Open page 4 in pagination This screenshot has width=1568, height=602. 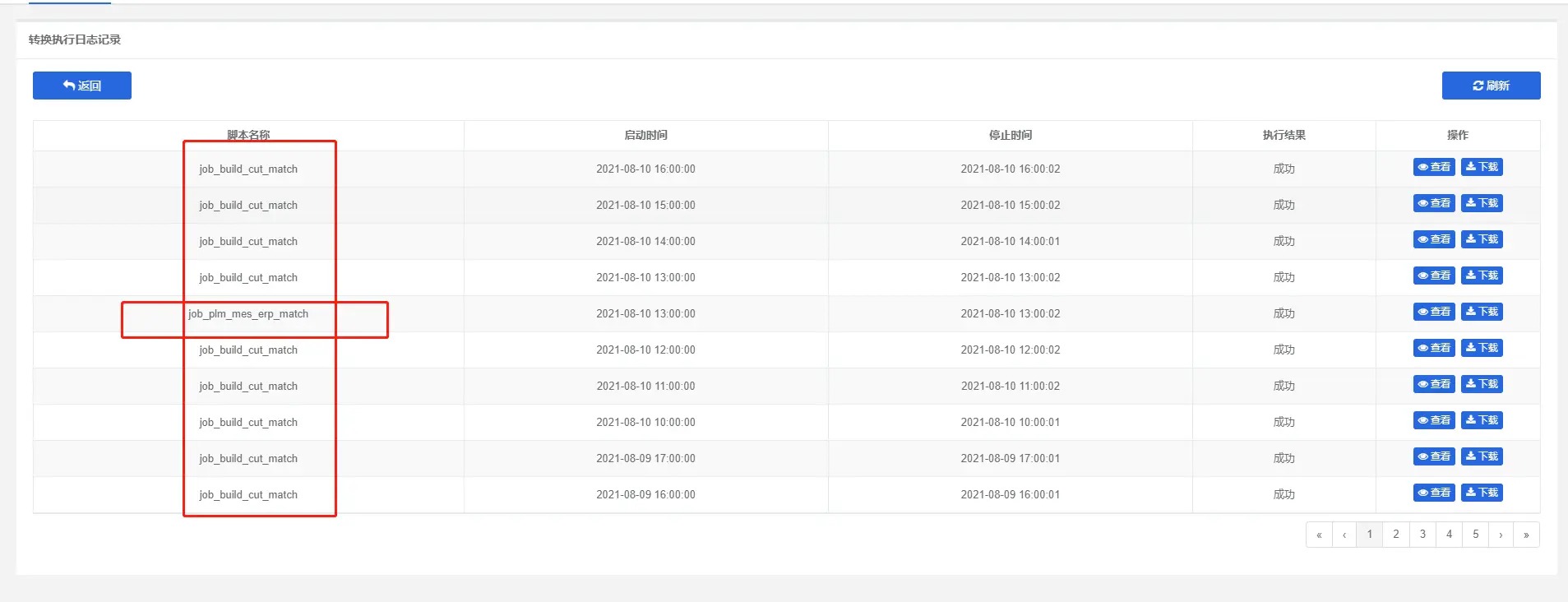pos(1450,535)
